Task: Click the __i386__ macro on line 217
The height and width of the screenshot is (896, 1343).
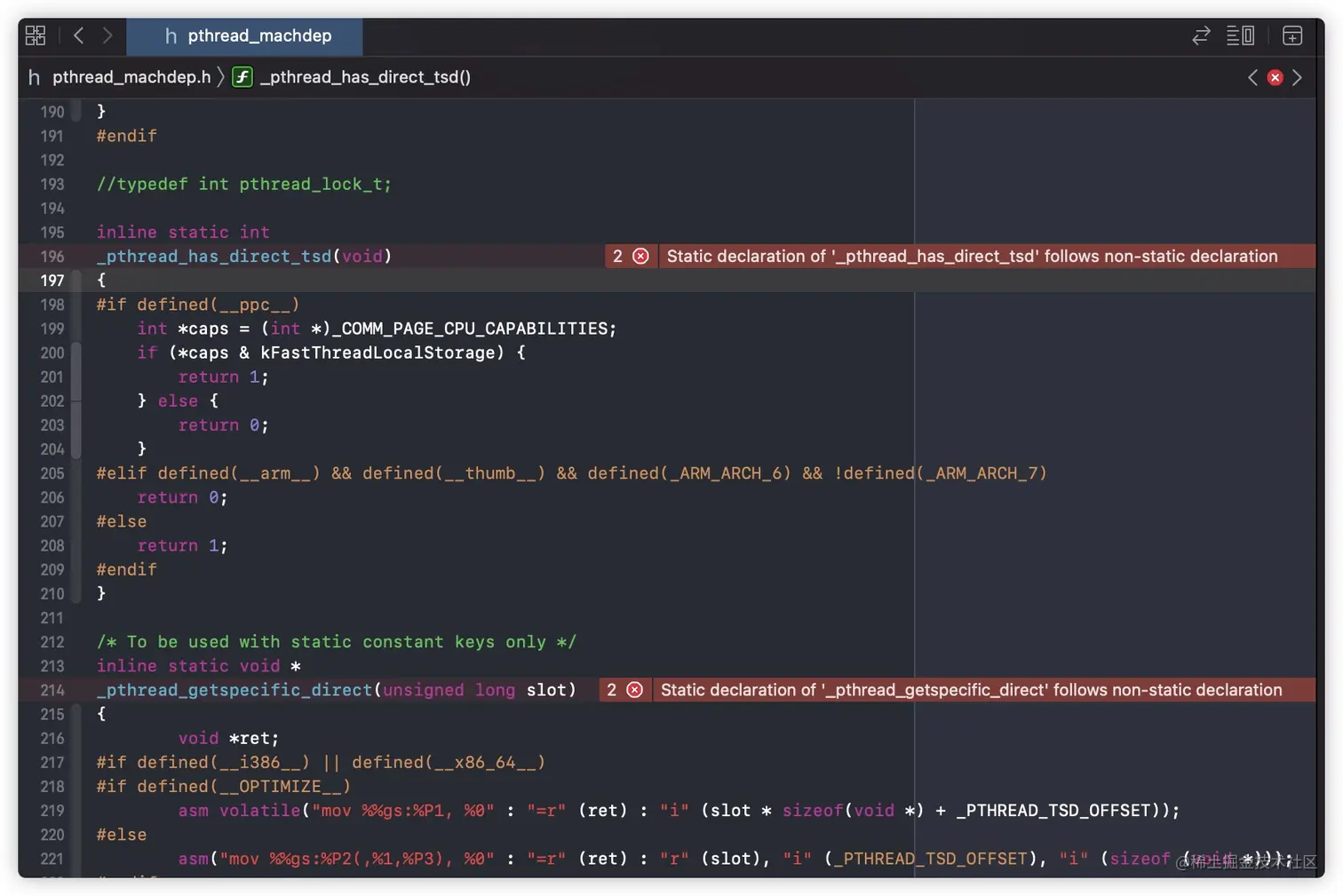Action: click(260, 763)
